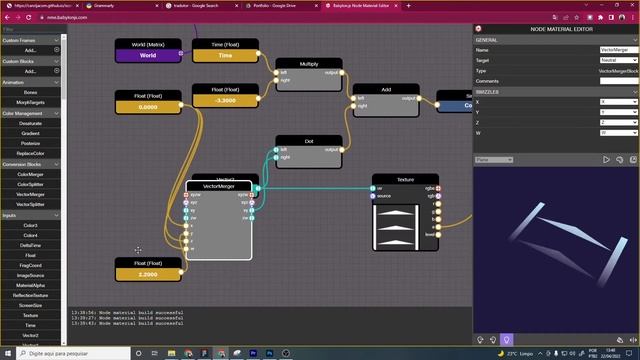Collapse the GENERAL properties section
The image size is (640, 360).
click(x=635, y=40)
